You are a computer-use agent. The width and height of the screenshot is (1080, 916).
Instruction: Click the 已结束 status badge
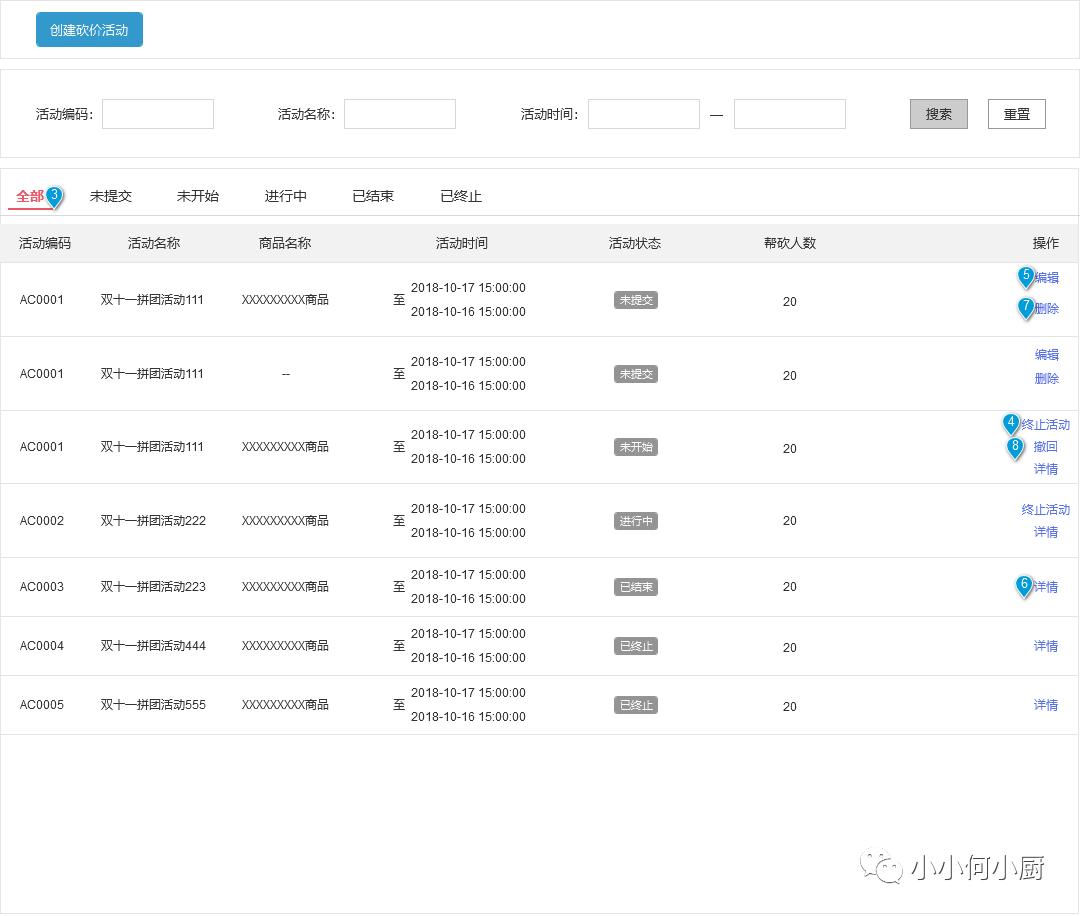636,587
